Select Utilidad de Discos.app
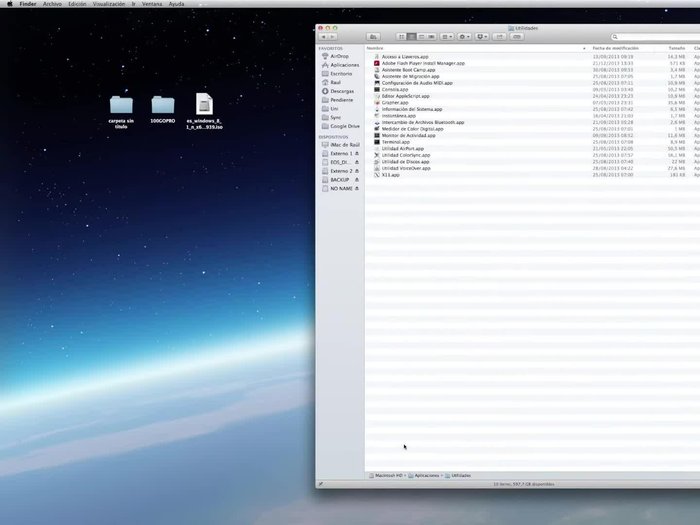Screen dimensions: 700x525 tap(406, 161)
